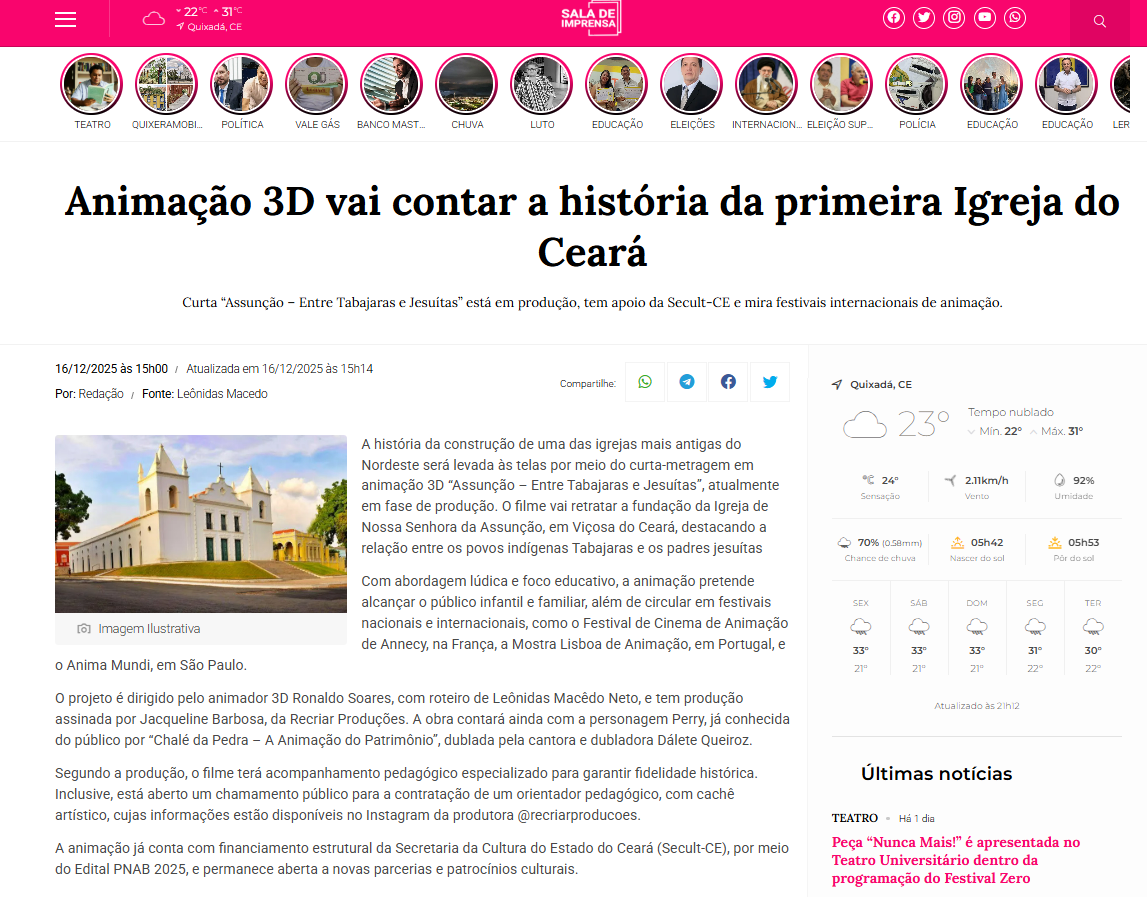Click the church illustrative image
1147x897 pixels.
tap(201, 523)
